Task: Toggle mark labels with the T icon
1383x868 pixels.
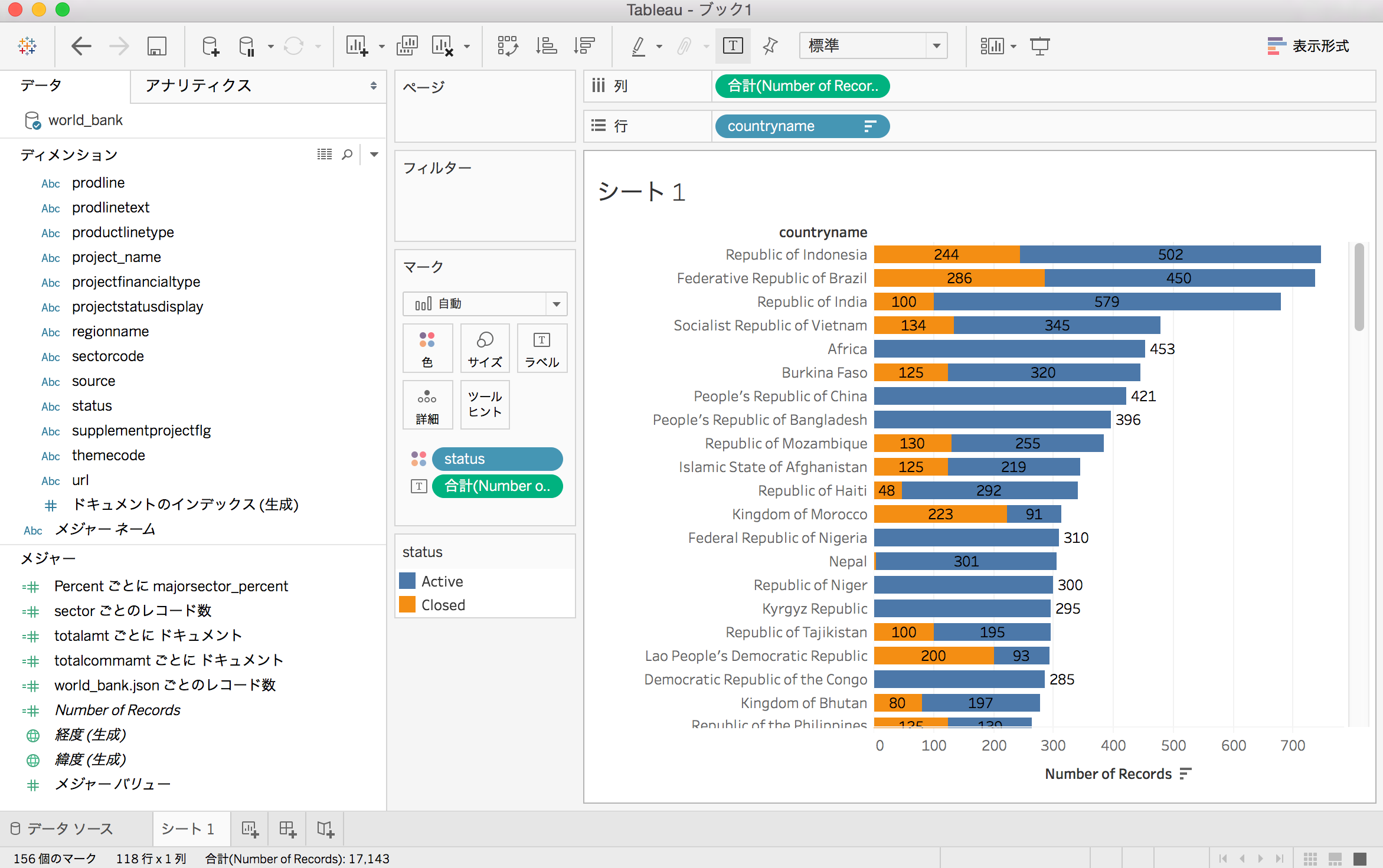Action: pyautogui.click(x=733, y=45)
